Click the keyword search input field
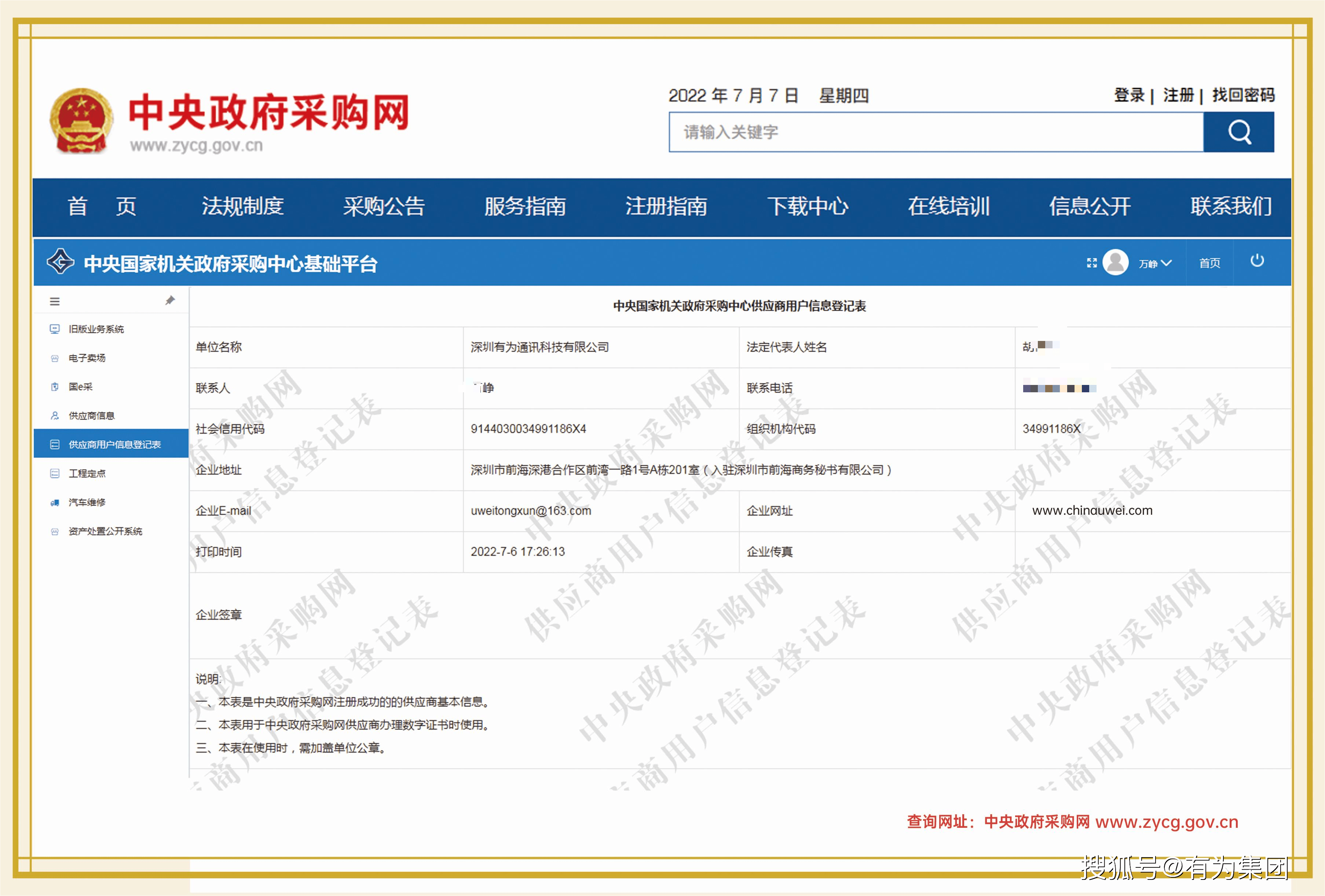Screen dimensions: 1325x896 pyautogui.click(x=935, y=132)
